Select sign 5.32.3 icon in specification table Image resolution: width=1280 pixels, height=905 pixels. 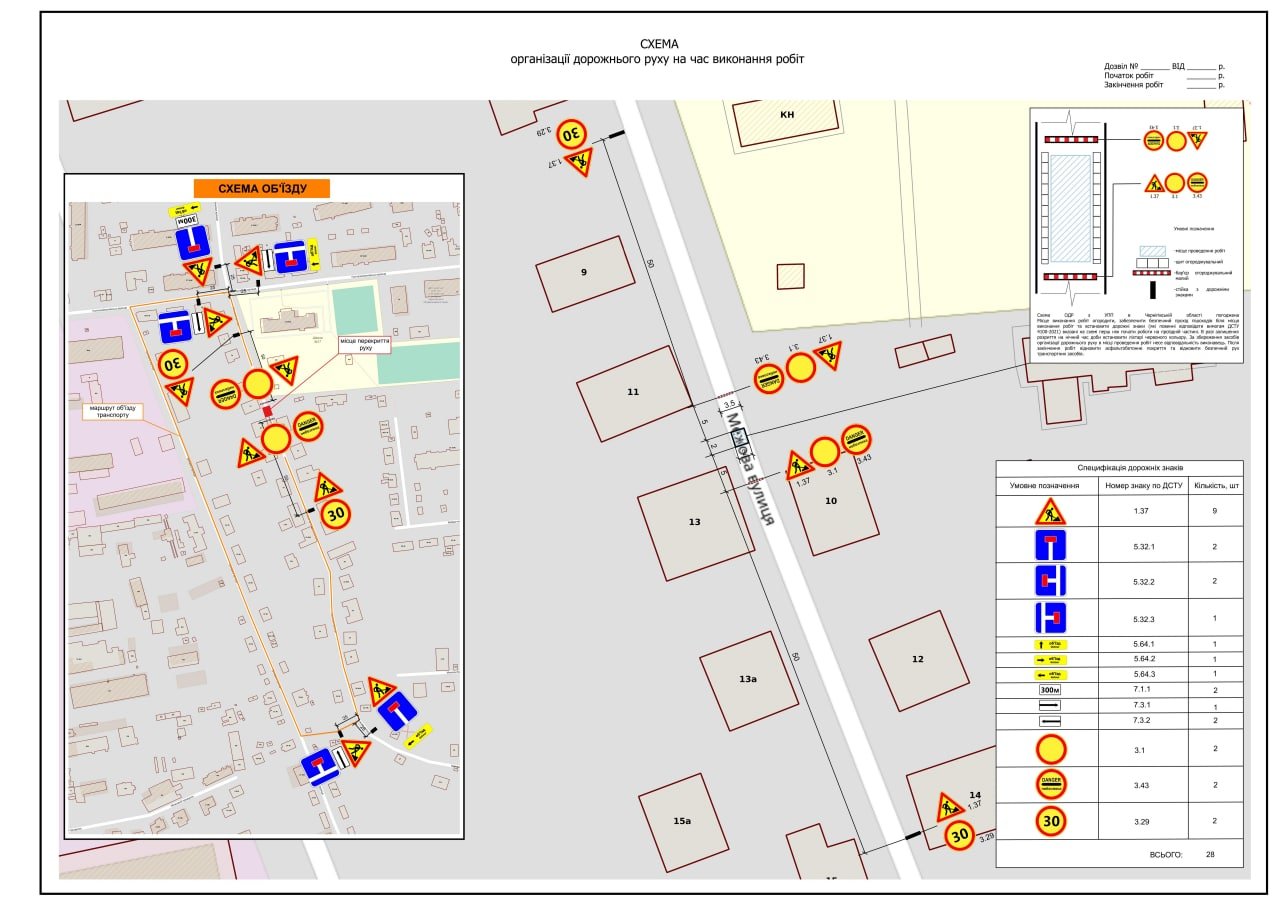pos(1050,618)
